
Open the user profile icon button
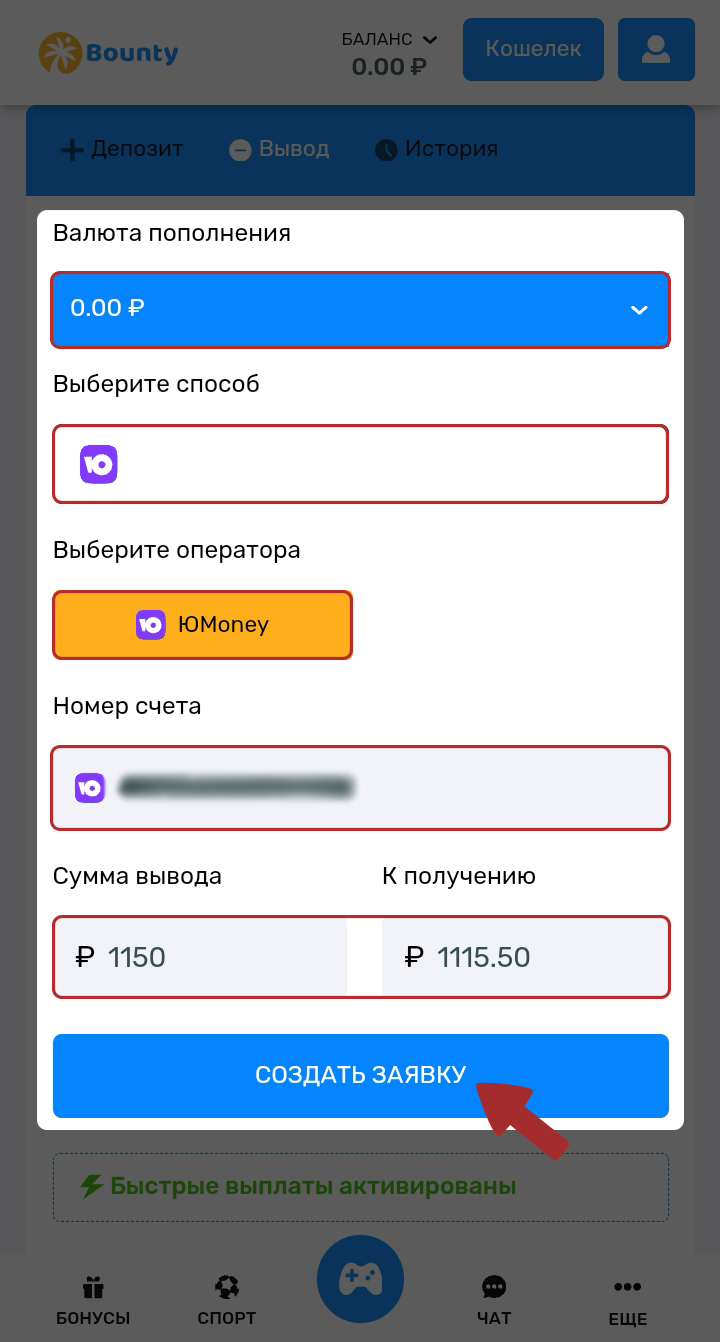point(656,50)
